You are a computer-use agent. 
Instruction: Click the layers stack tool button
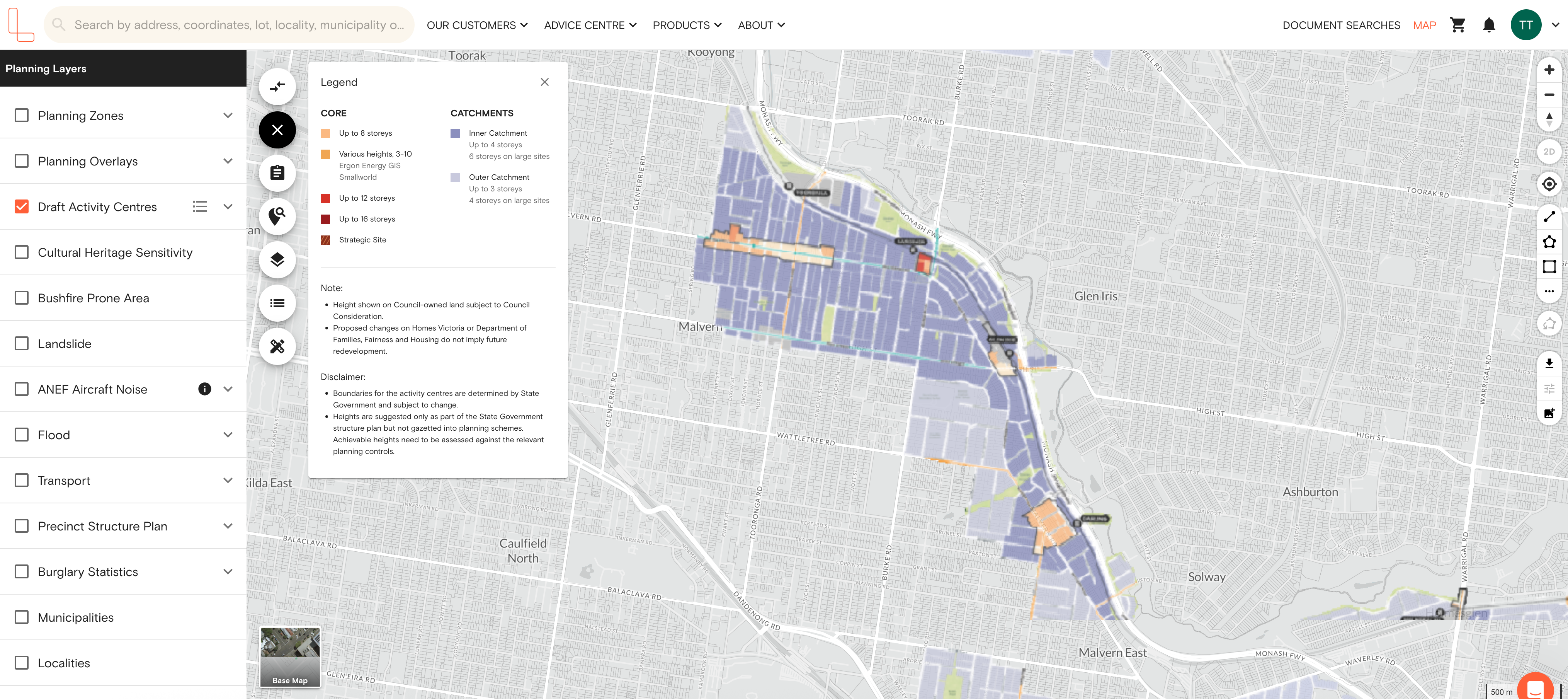[x=277, y=260]
